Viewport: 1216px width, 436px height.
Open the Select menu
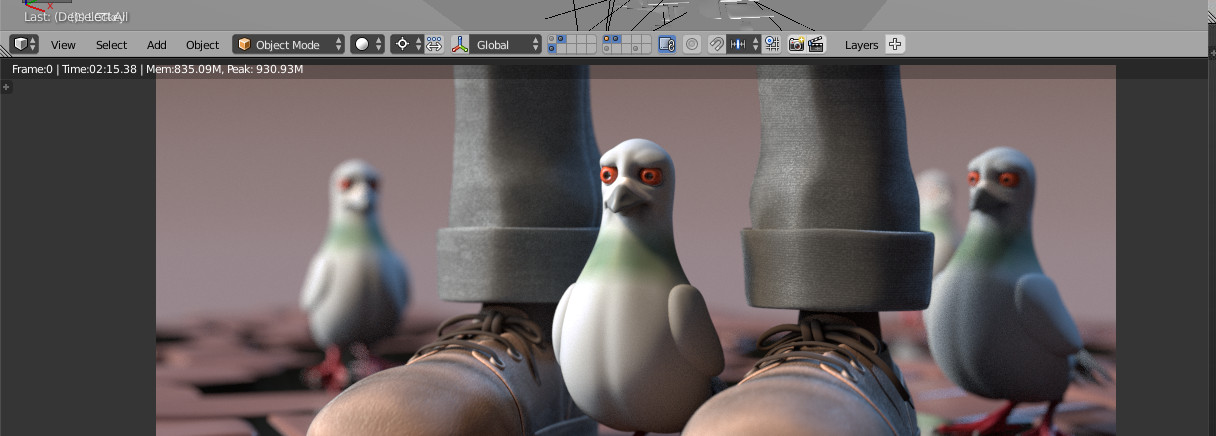coord(111,45)
